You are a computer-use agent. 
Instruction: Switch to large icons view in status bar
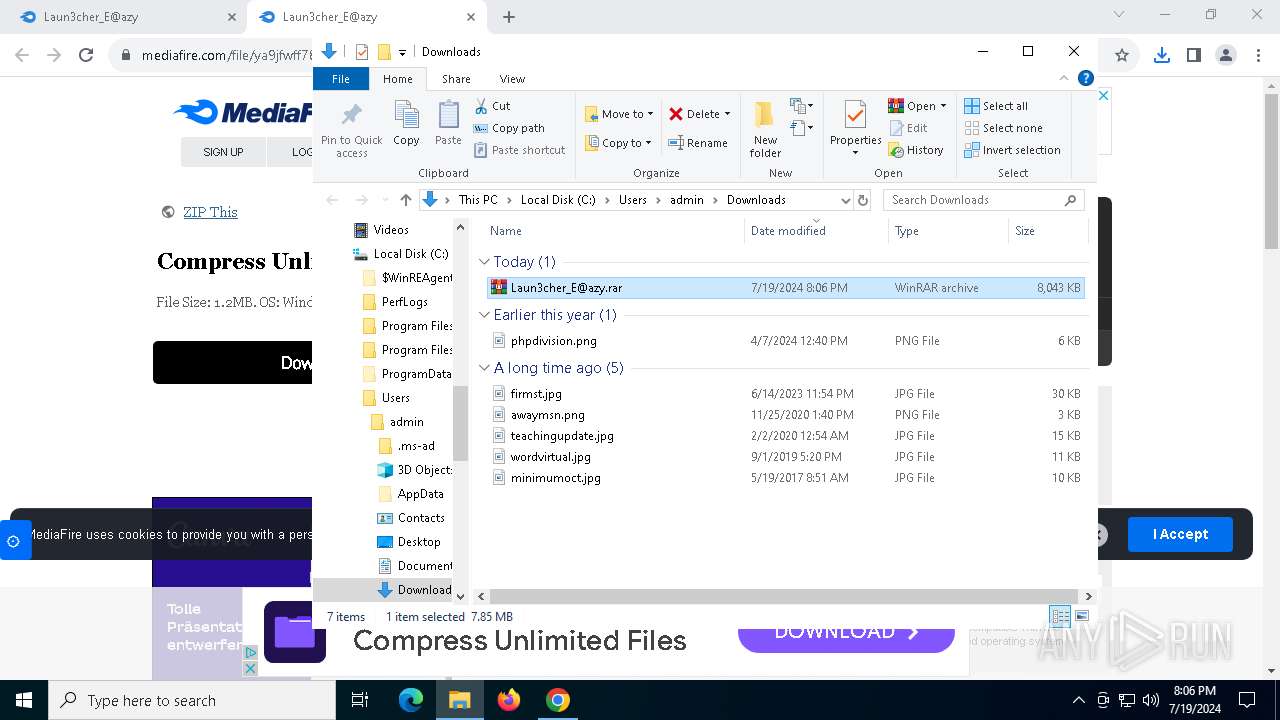coord(1081,617)
